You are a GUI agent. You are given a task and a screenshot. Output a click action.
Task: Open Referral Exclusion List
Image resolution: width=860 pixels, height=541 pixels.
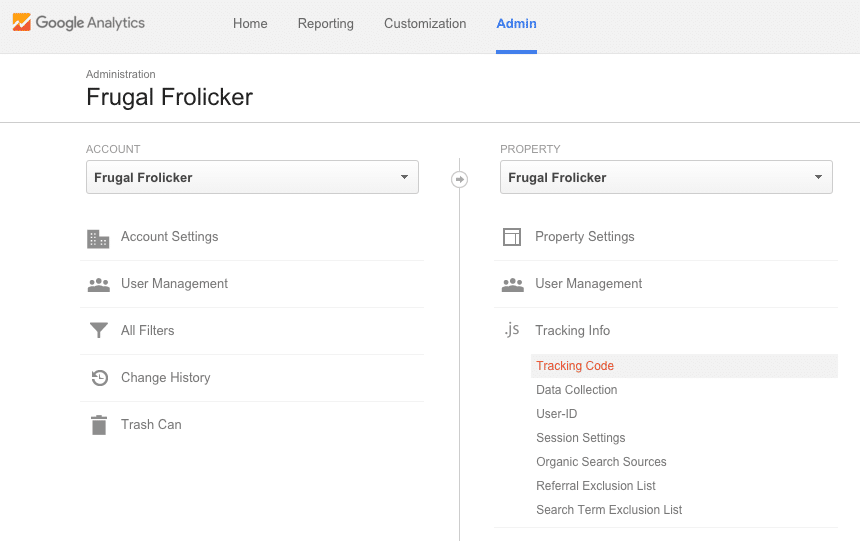(x=596, y=486)
